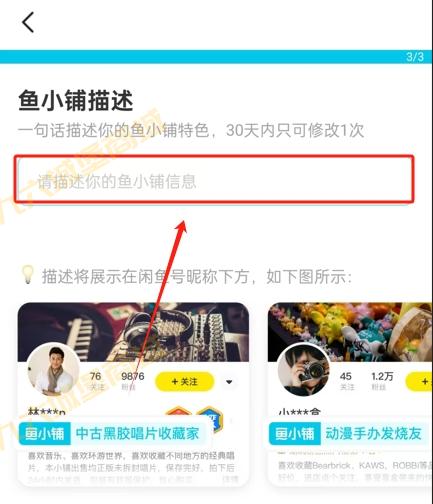The image size is (433, 504).
Task: Click the orange badge icon on first card
Action: (179, 414)
